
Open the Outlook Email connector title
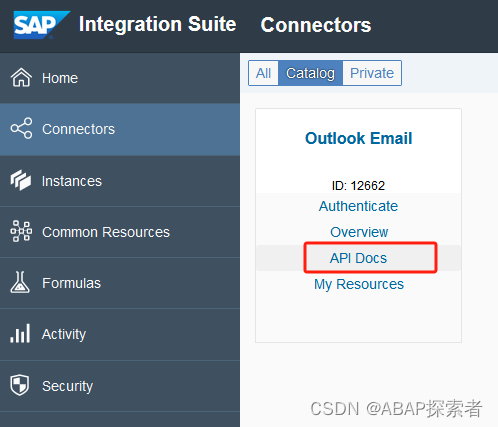coord(359,138)
